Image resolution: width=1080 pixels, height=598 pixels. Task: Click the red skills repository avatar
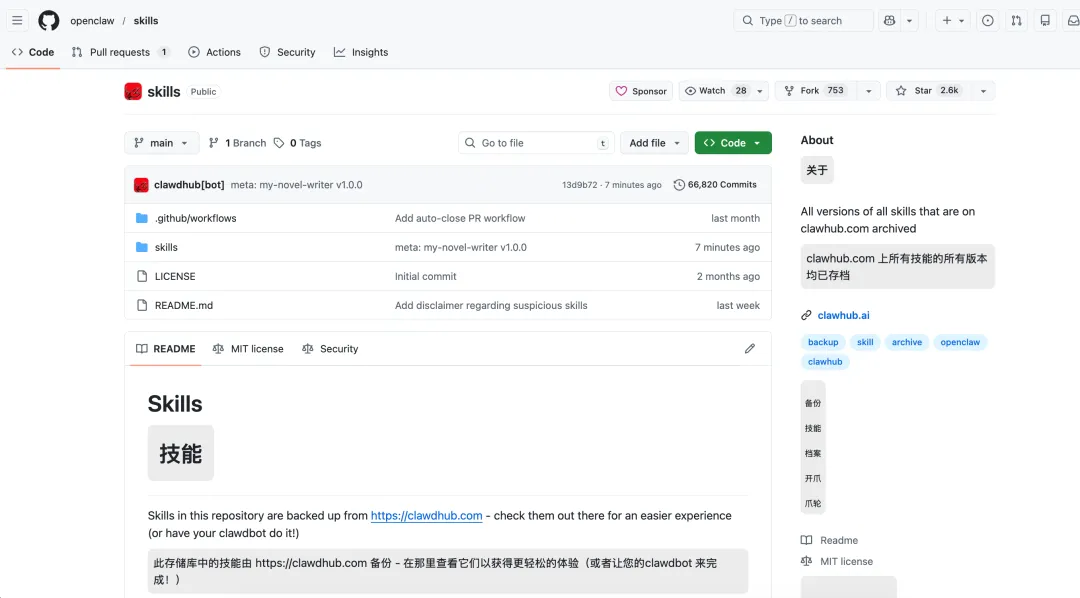click(133, 92)
